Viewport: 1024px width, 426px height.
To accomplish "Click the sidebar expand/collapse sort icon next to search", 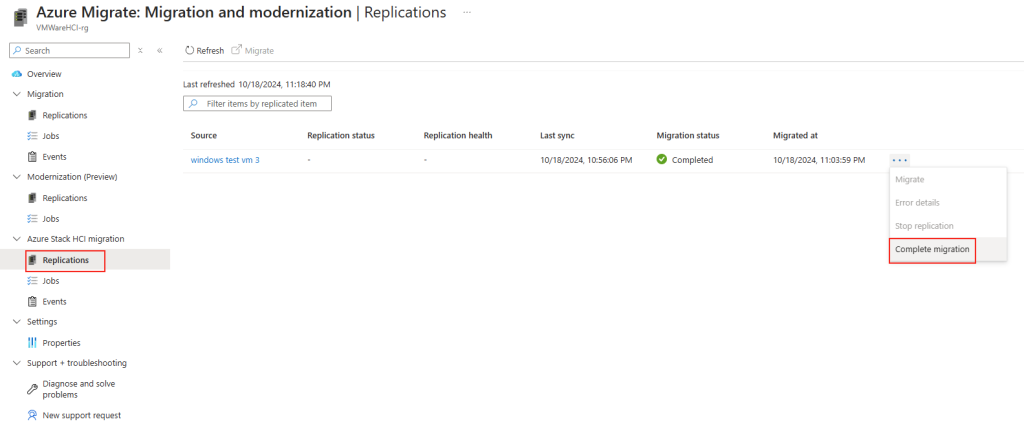I will pos(140,50).
